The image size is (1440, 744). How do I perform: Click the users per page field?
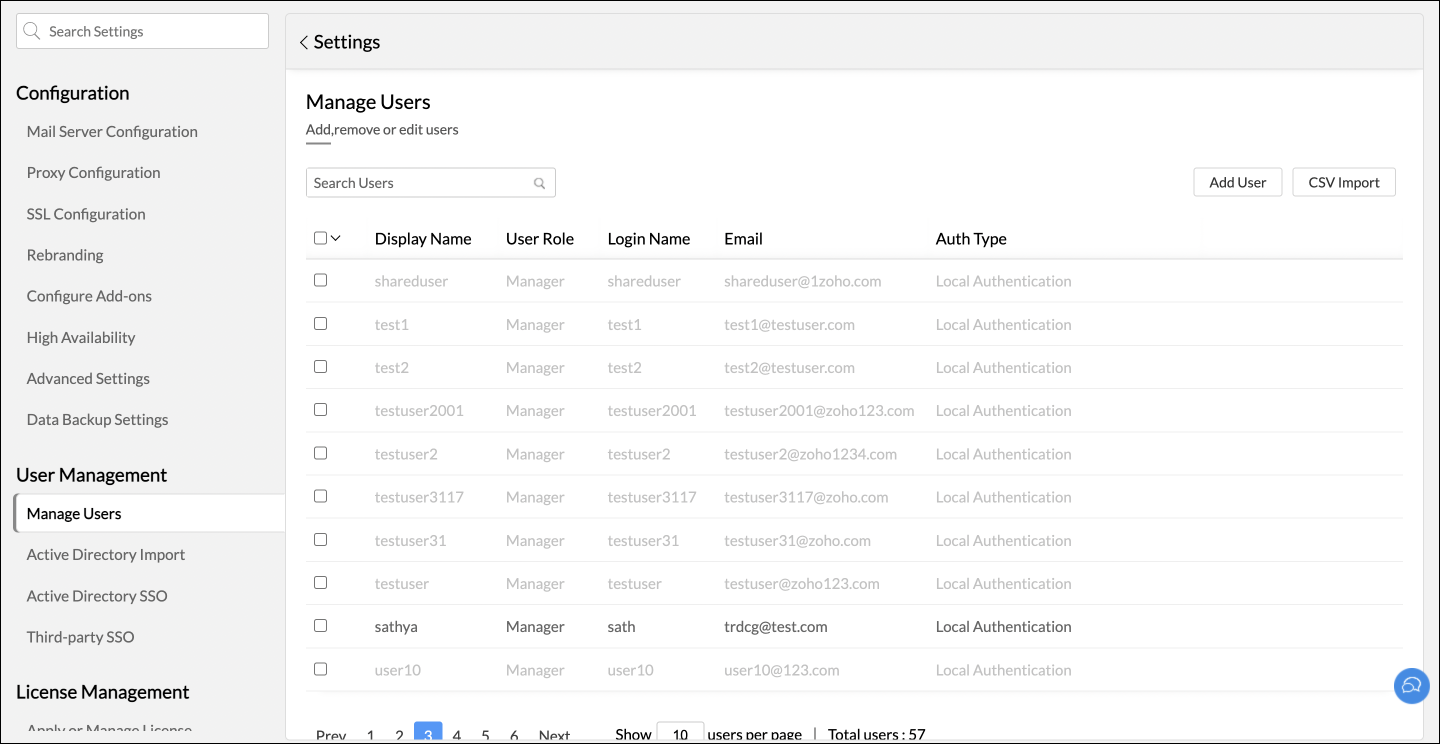click(680, 734)
